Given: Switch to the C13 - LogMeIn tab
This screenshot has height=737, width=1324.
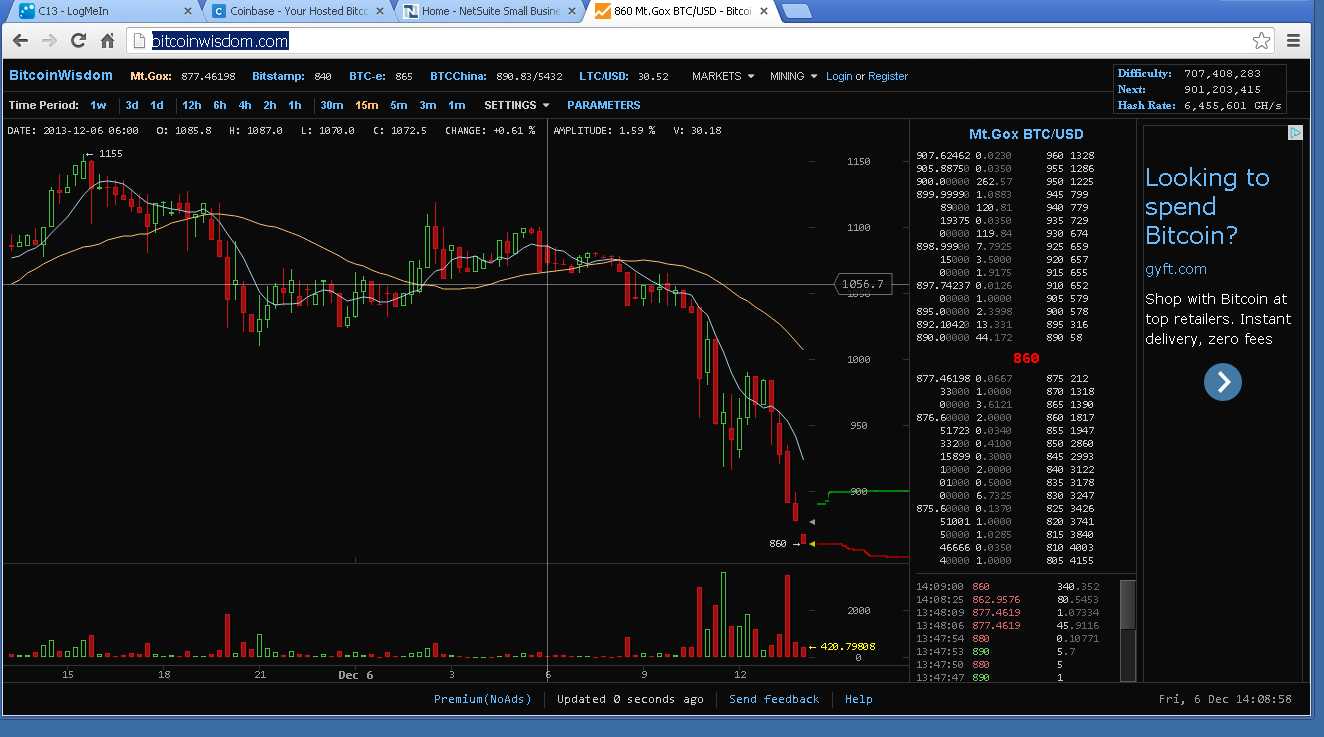Looking at the screenshot, I should (103, 12).
